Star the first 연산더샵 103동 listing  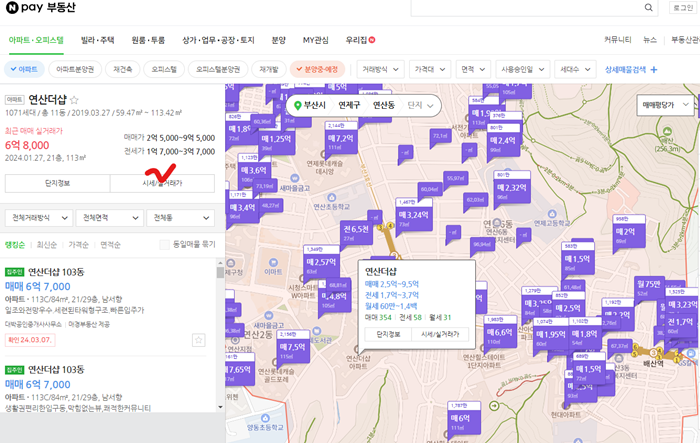click(198, 340)
